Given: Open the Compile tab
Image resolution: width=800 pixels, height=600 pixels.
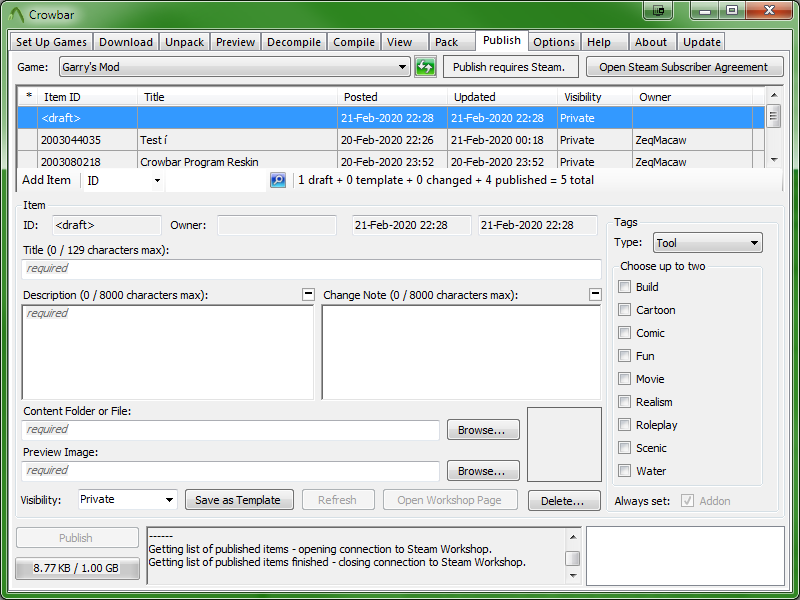Looking at the screenshot, I should click(354, 42).
